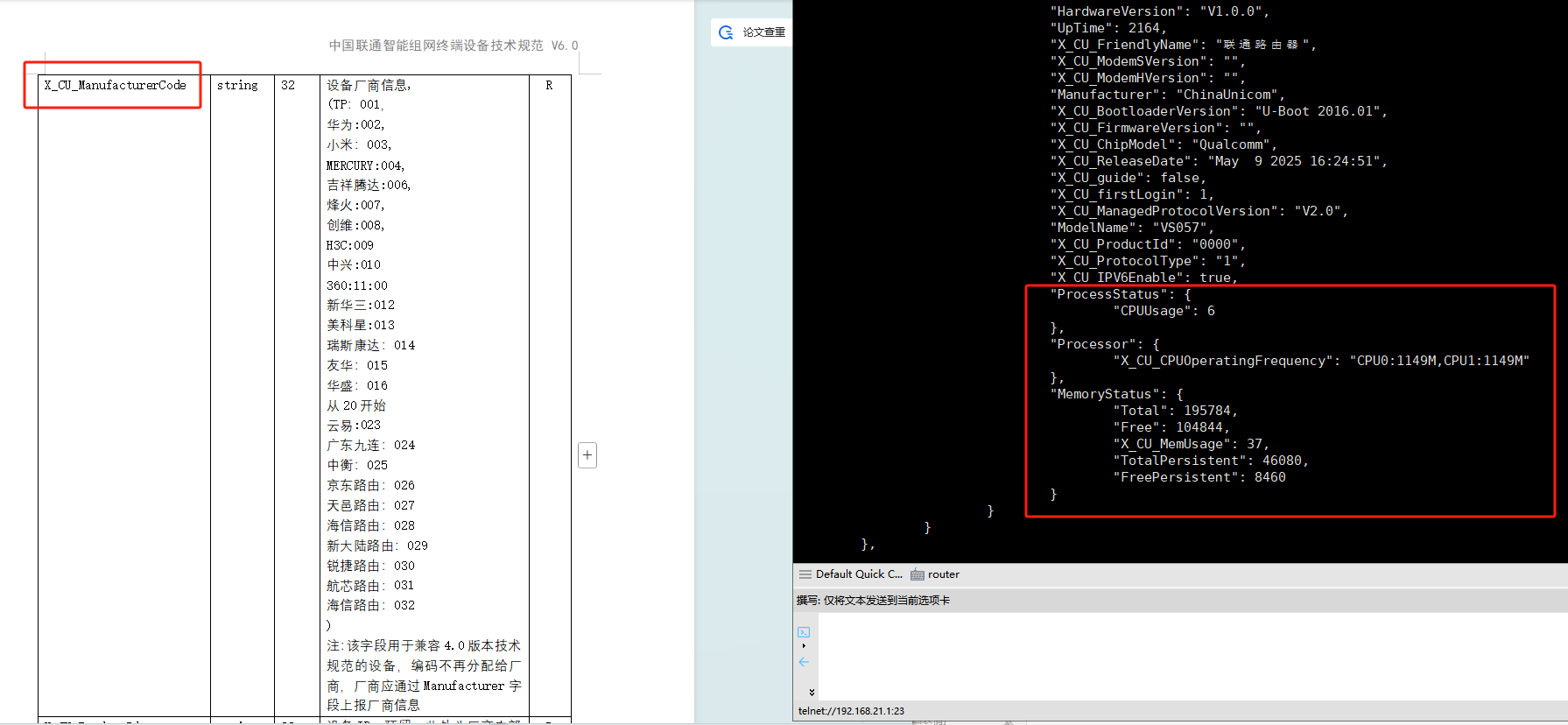Click the entry 吉祥腾达:006
Viewport: 1568px width, 725px height.
coord(369,185)
